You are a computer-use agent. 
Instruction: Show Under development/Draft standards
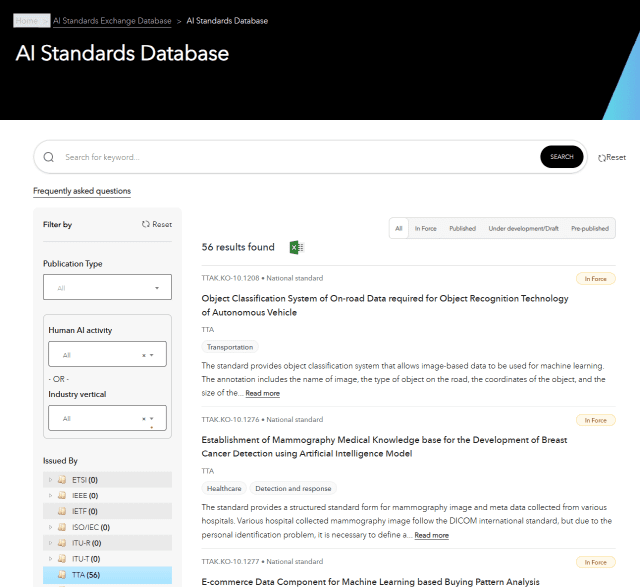pos(523,229)
